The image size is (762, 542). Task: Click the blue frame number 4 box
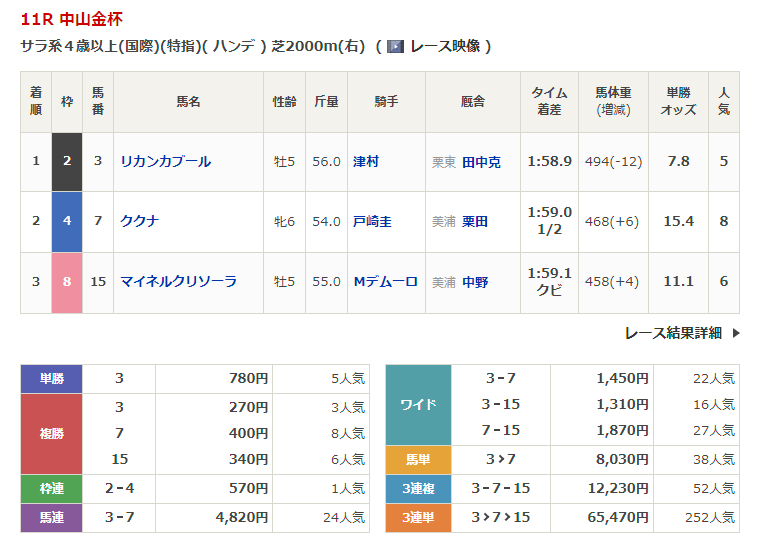coord(67,221)
